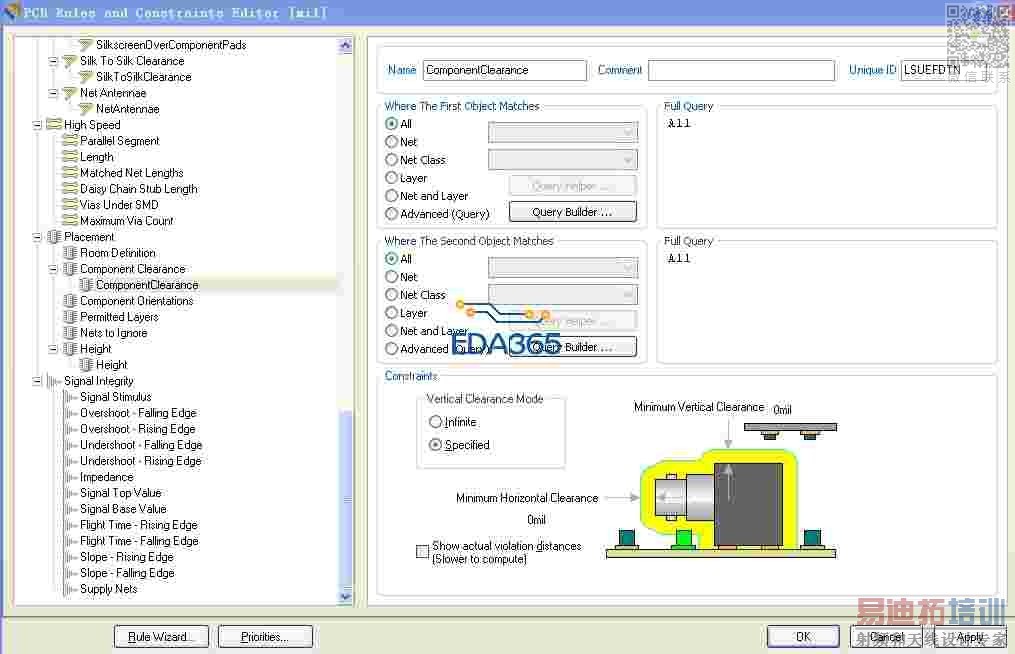This screenshot has height=654, width=1015.
Task: Click the SilkscreenOverComponentPads rule icon
Action: point(85,45)
